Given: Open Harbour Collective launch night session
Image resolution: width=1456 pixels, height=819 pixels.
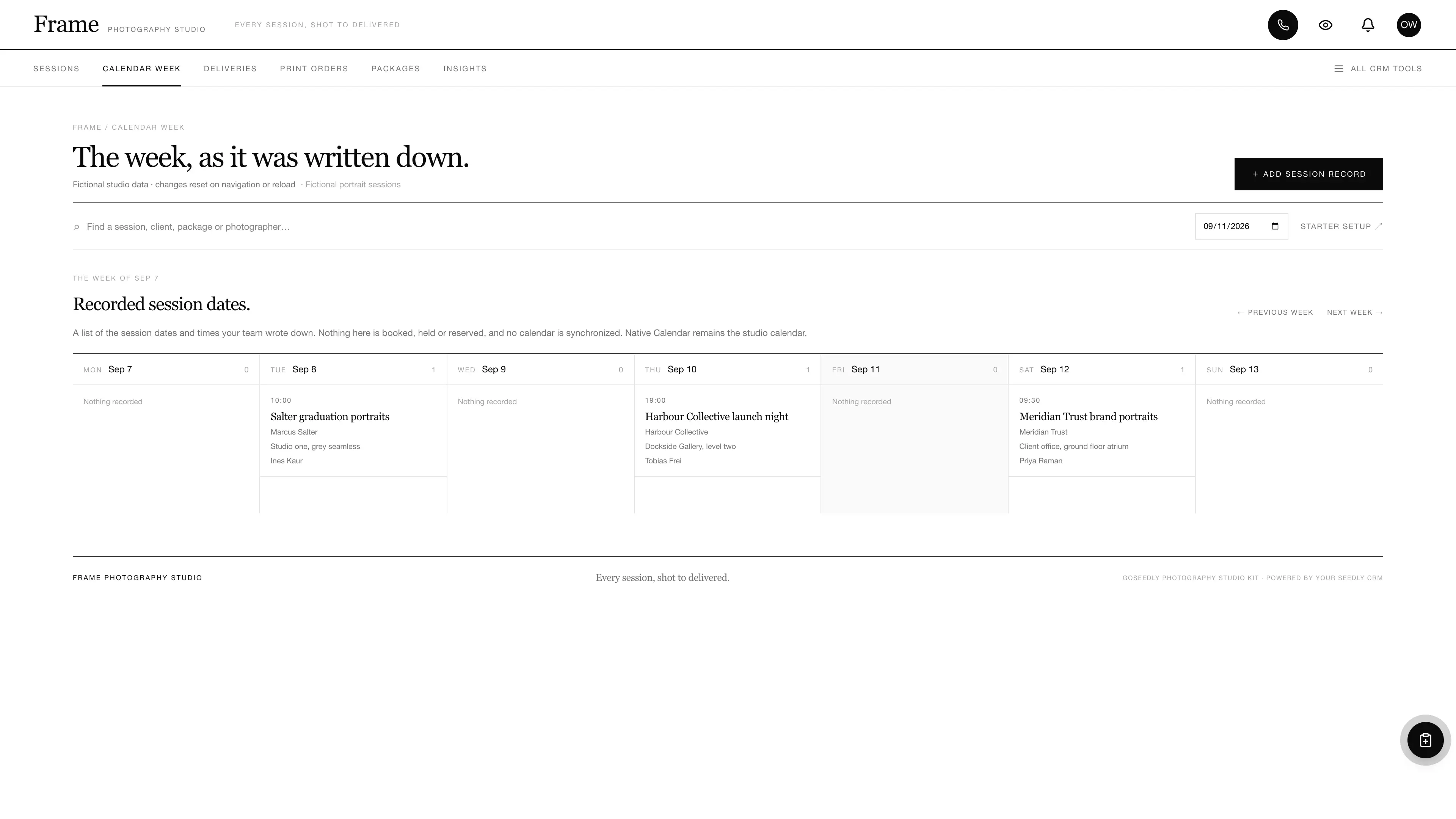Looking at the screenshot, I should point(716,417).
